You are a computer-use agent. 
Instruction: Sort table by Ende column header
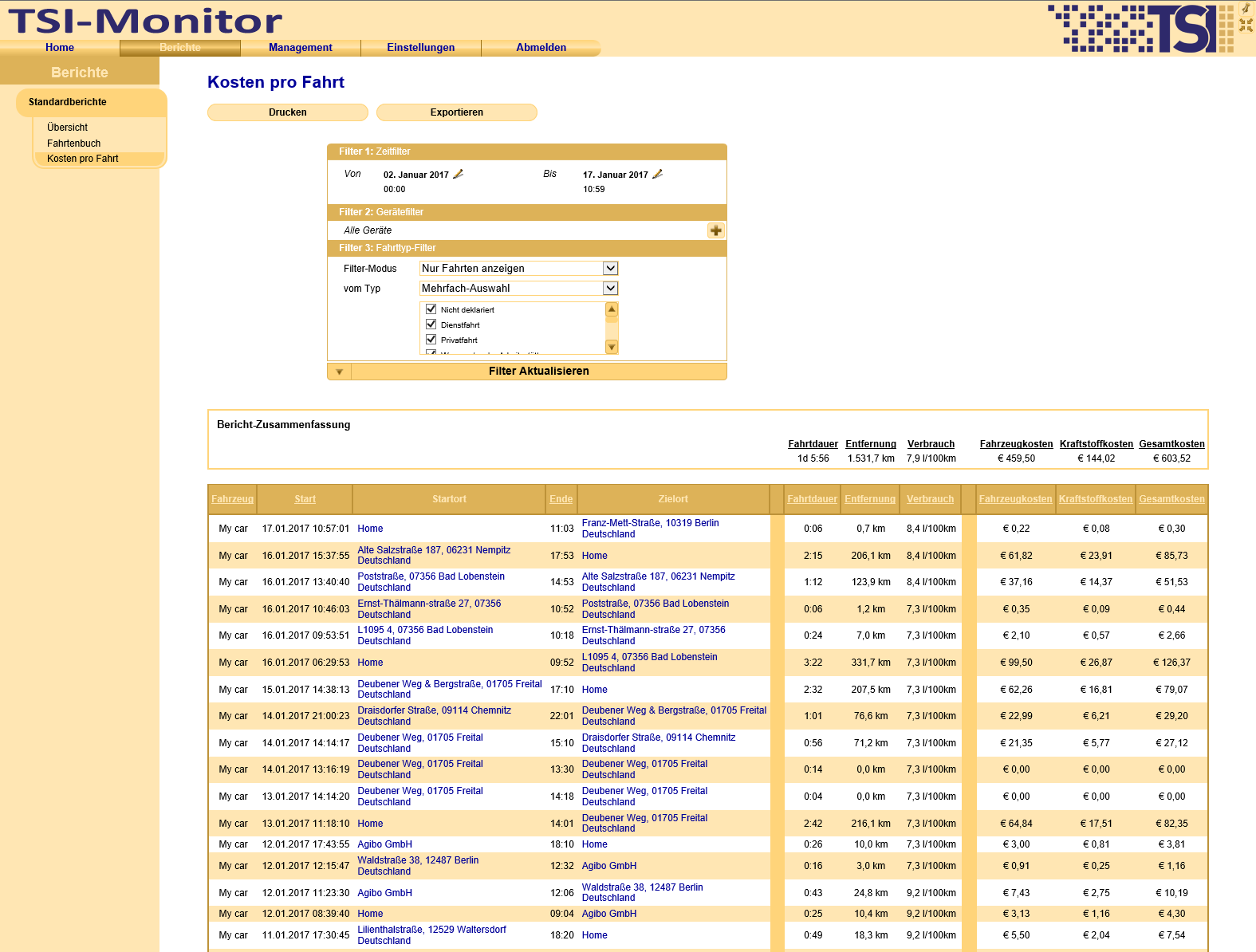coord(561,499)
